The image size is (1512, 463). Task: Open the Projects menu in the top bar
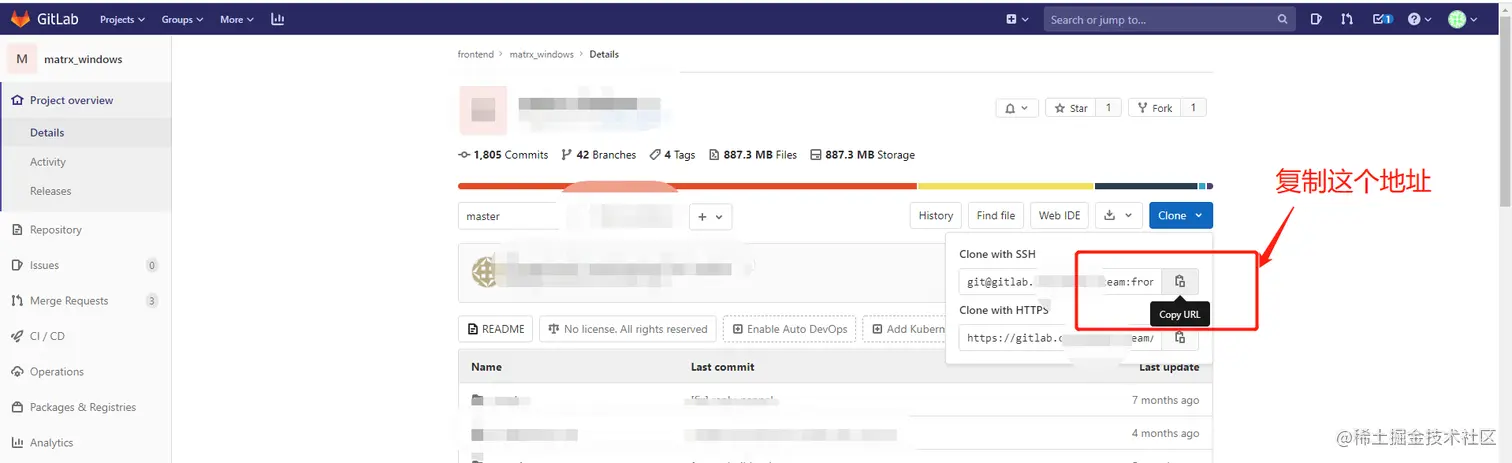coord(122,19)
